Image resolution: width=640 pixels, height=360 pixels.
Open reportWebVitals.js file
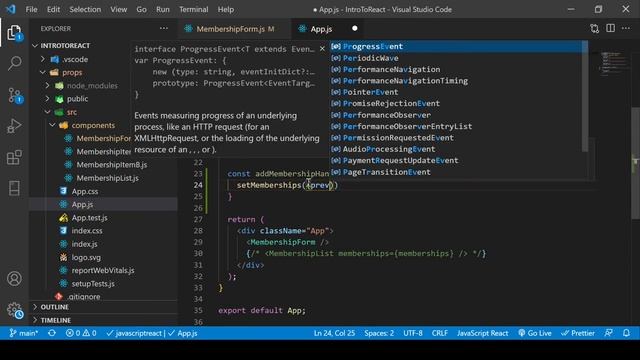coord(103,270)
